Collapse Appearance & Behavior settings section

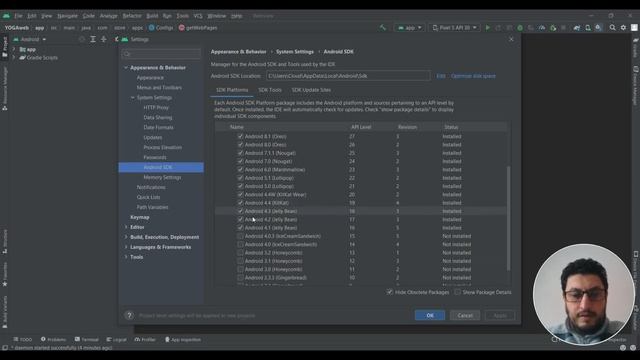[x=126, y=68]
